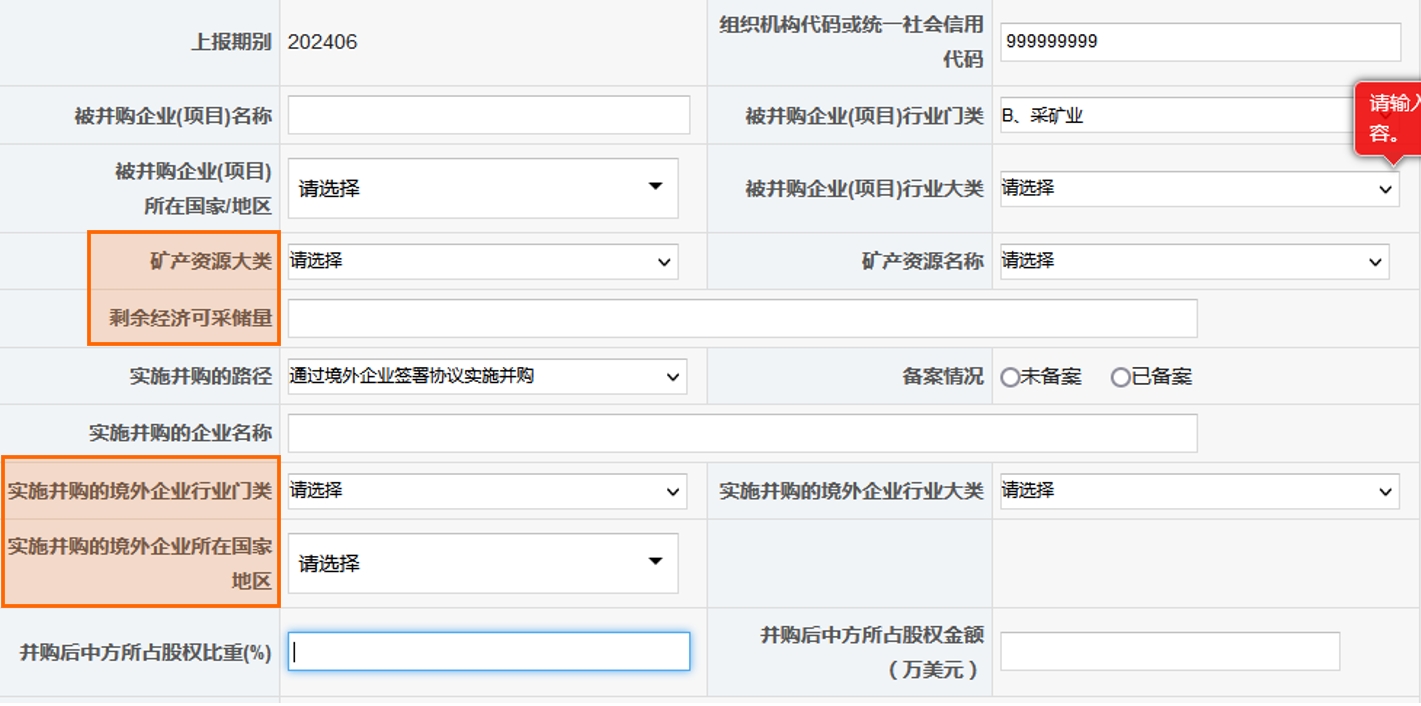Open the 实施并购的境外企业所在国家地区 dropdown

[x=483, y=563]
